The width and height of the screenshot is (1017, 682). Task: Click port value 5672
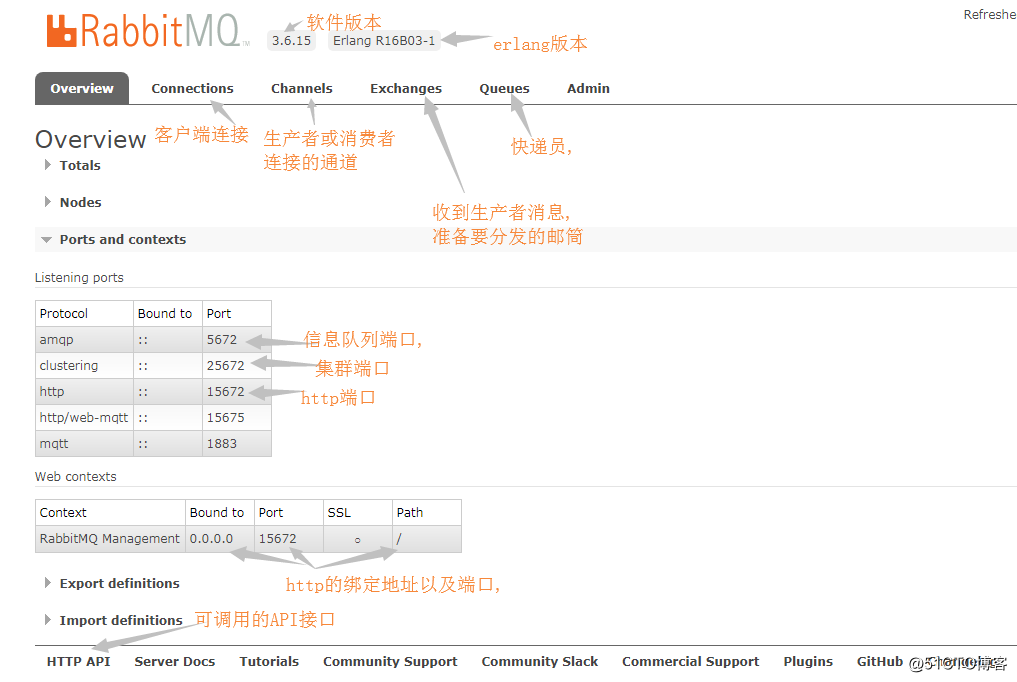pos(222,340)
